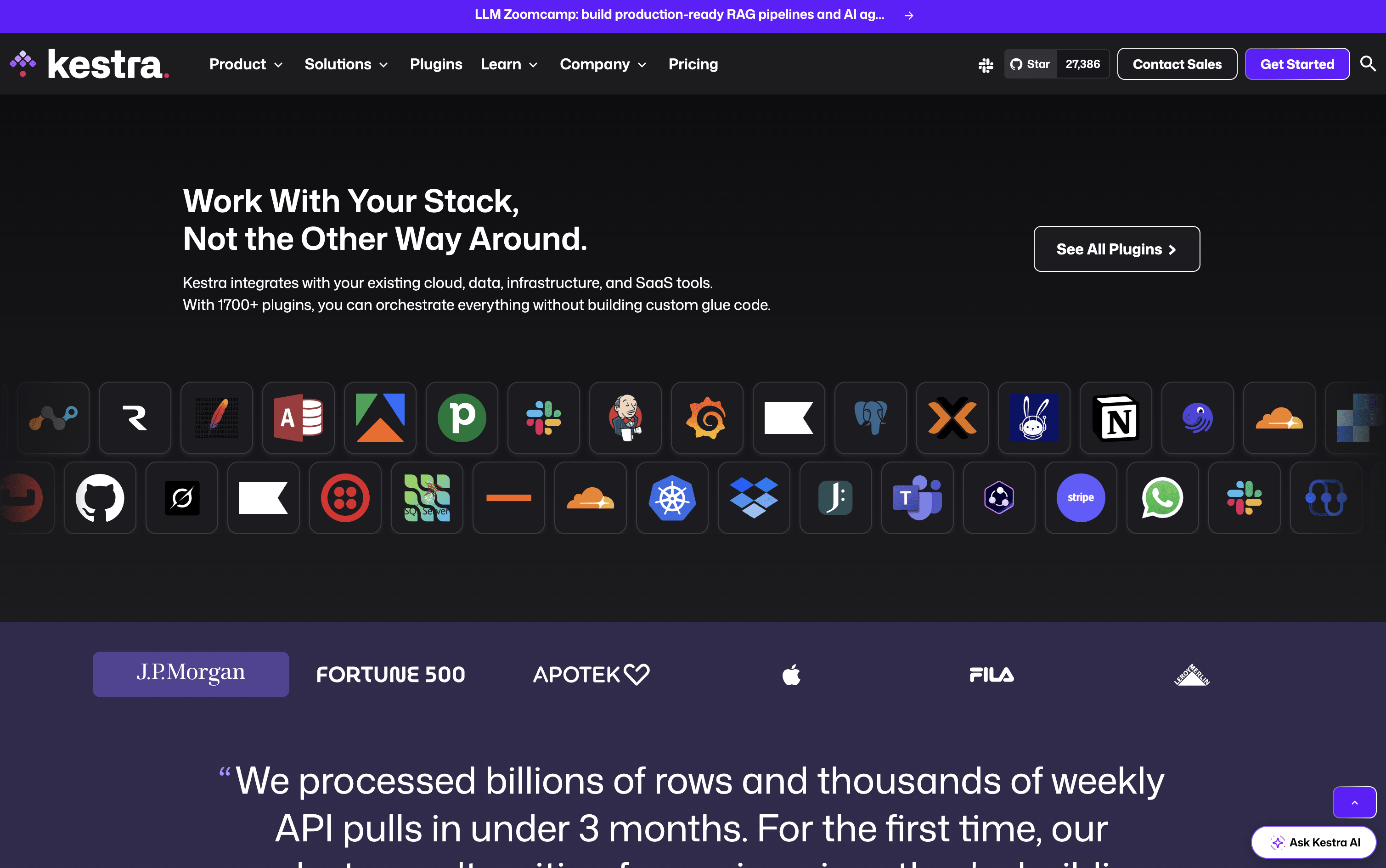Viewport: 1386px width, 868px height.
Task: Open the search magnifier icon
Action: pos(1368,64)
